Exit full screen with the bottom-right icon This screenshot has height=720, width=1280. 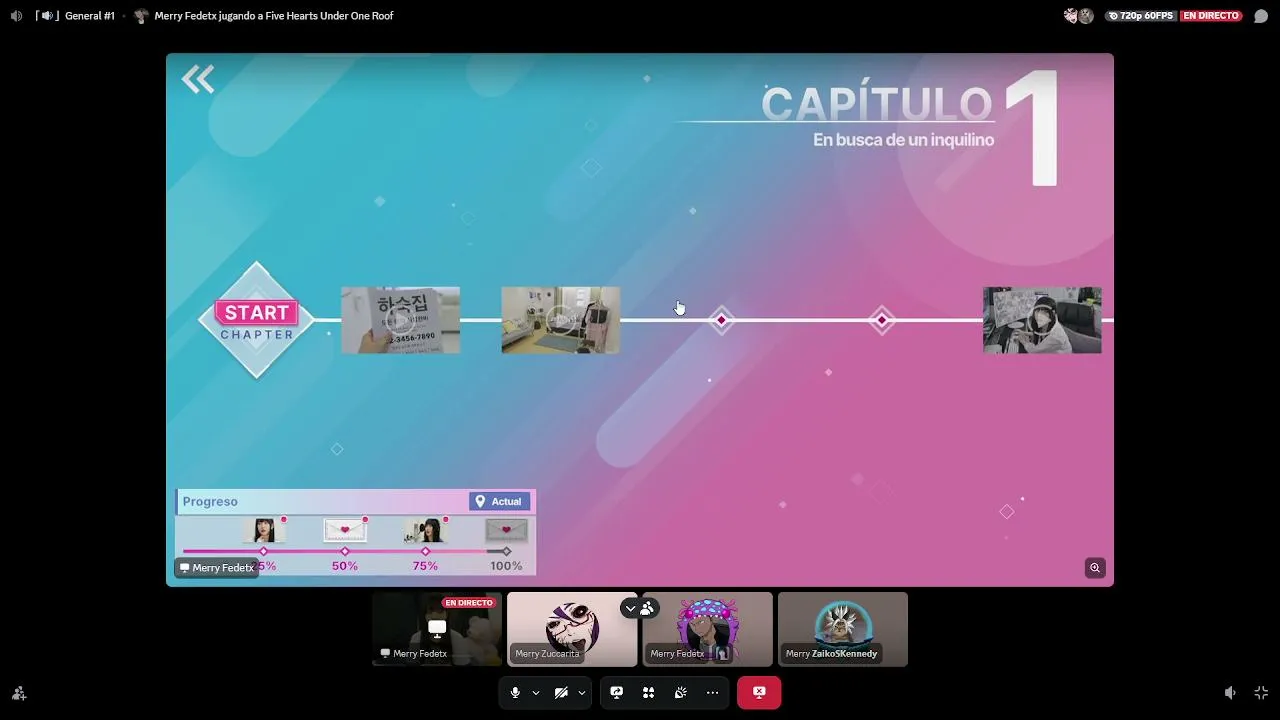tap(1261, 693)
